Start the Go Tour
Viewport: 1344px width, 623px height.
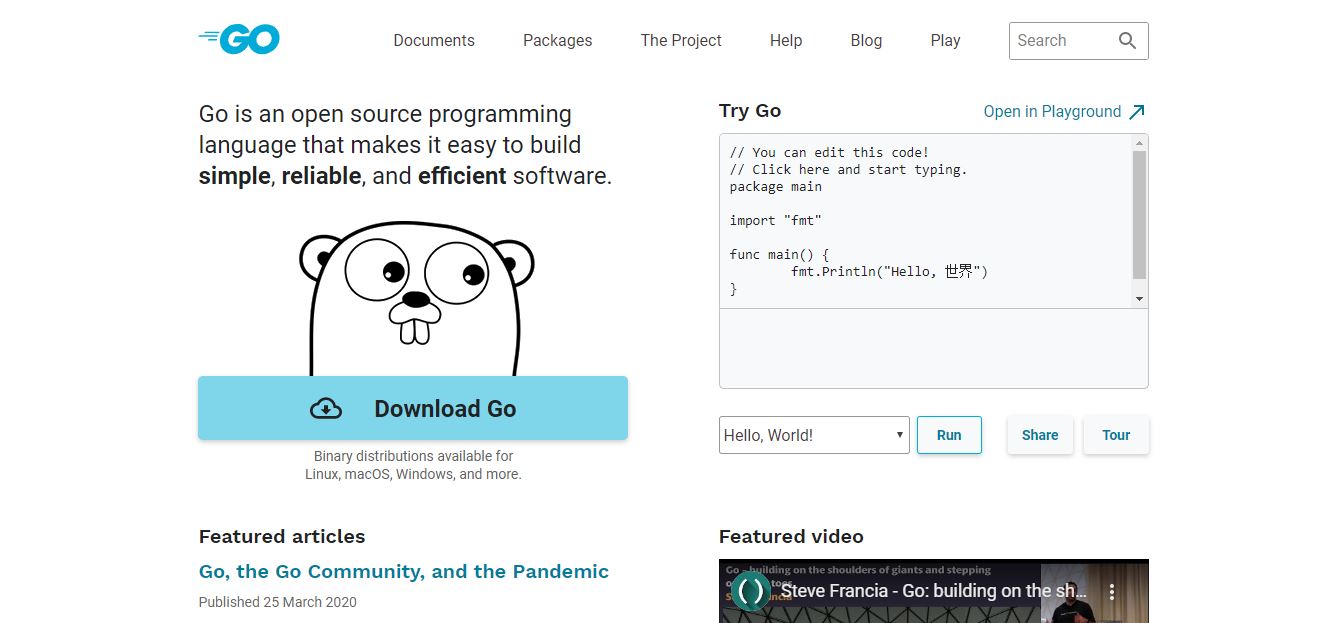pos(1116,435)
